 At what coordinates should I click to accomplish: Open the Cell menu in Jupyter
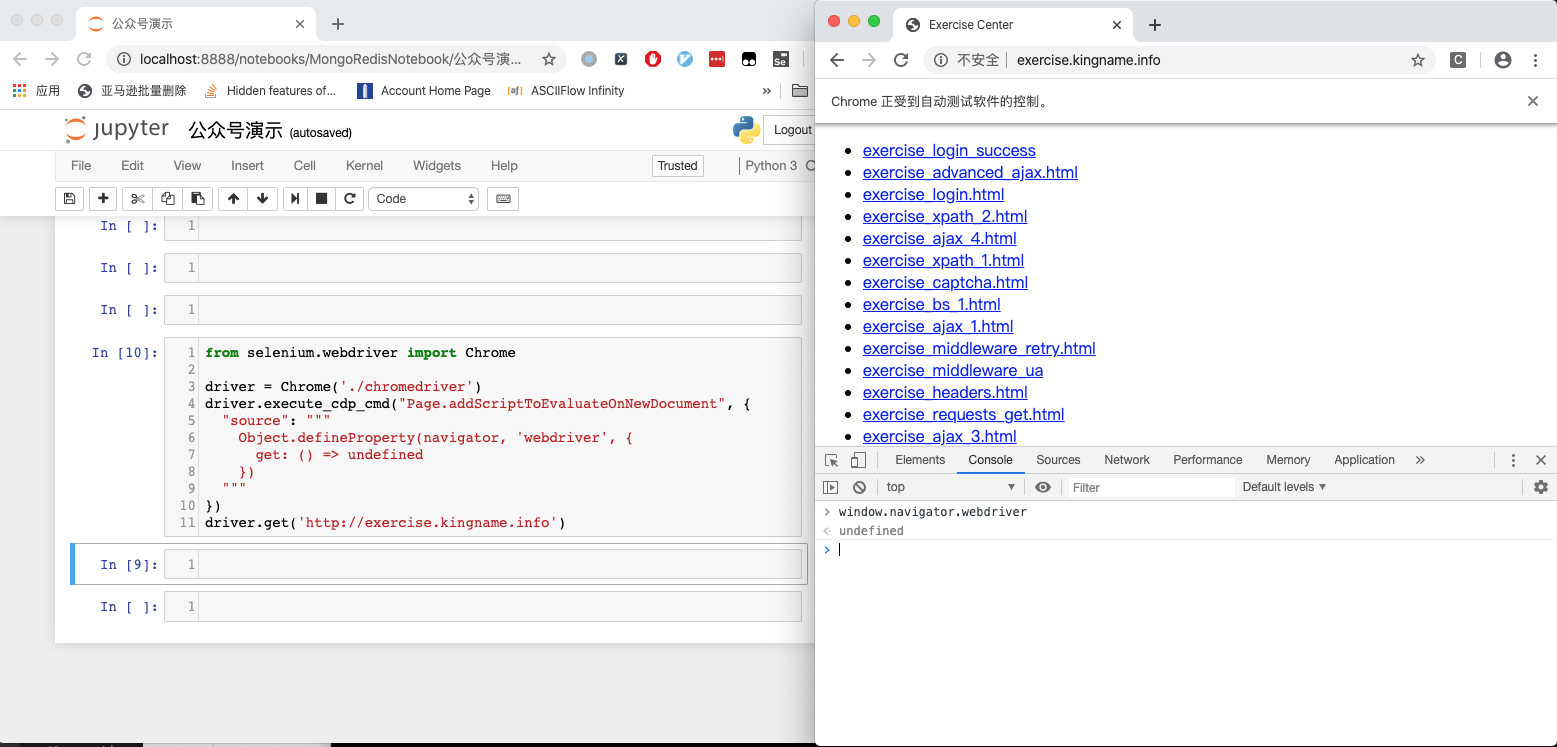305,166
